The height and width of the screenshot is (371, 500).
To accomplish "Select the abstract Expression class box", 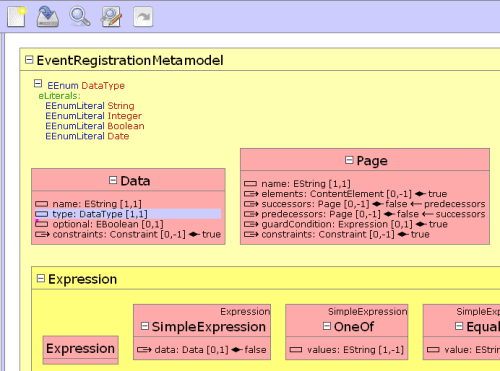I will (81, 350).
